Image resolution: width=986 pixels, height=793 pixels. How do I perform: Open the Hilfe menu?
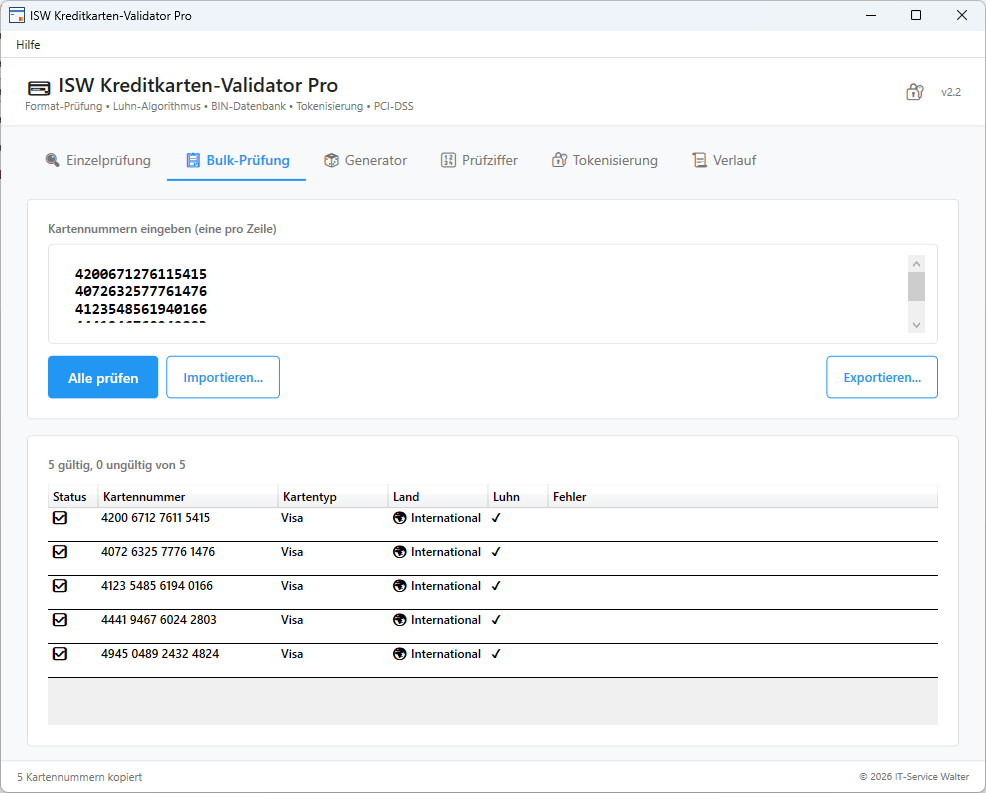(27, 45)
